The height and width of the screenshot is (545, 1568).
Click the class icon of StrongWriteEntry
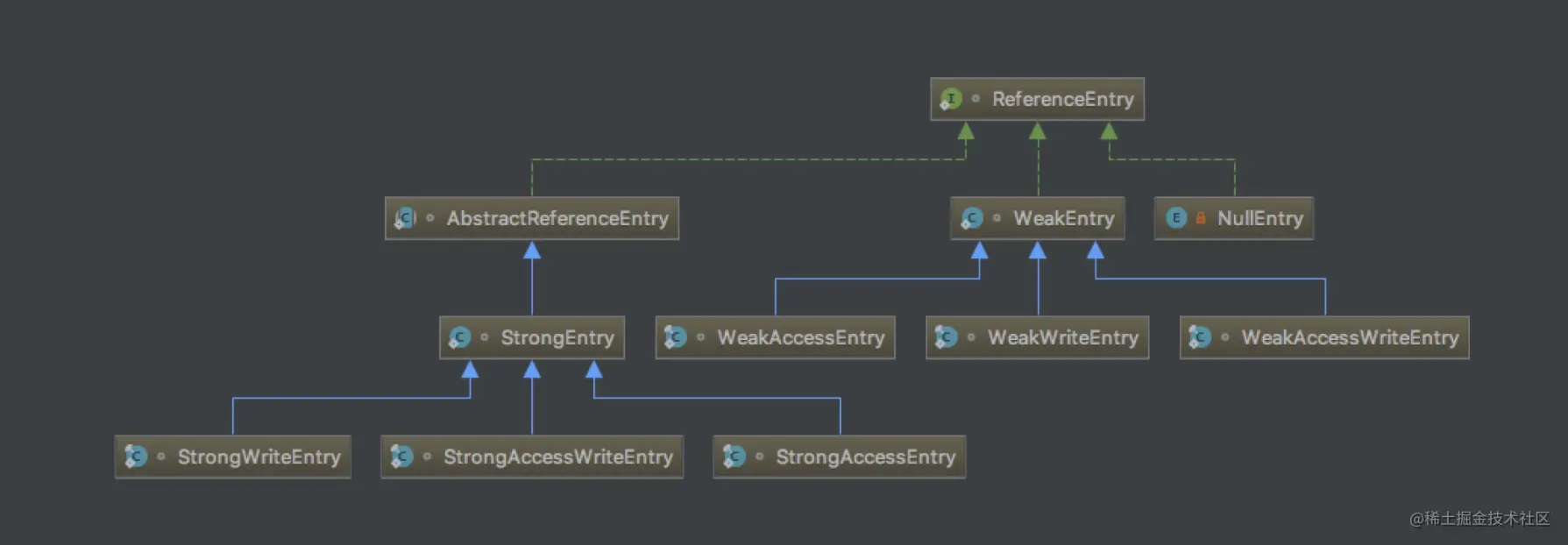(135, 457)
